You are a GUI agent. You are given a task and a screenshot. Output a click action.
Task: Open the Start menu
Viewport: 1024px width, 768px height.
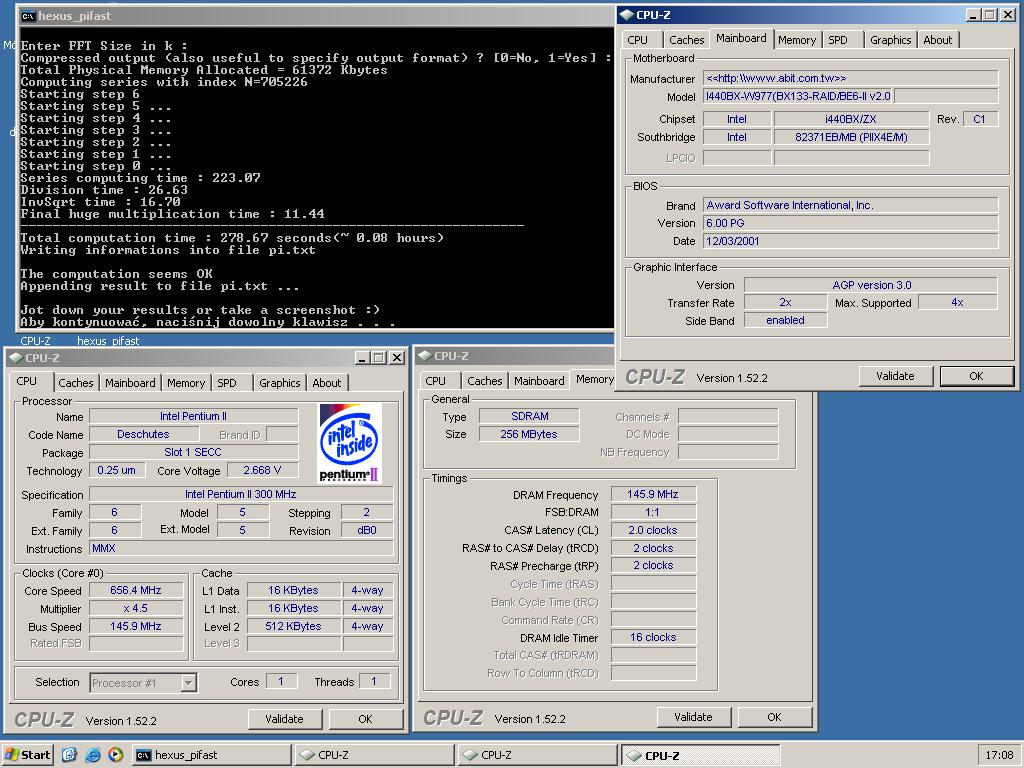pyautogui.click(x=27, y=755)
